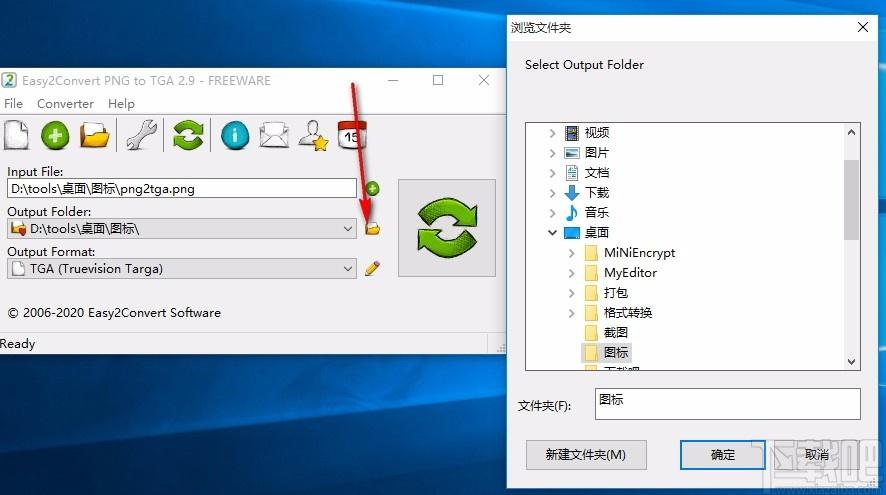Open the Converter menu
Image resolution: width=886 pixels, height=495 pixels.
(x=65, y=104)
